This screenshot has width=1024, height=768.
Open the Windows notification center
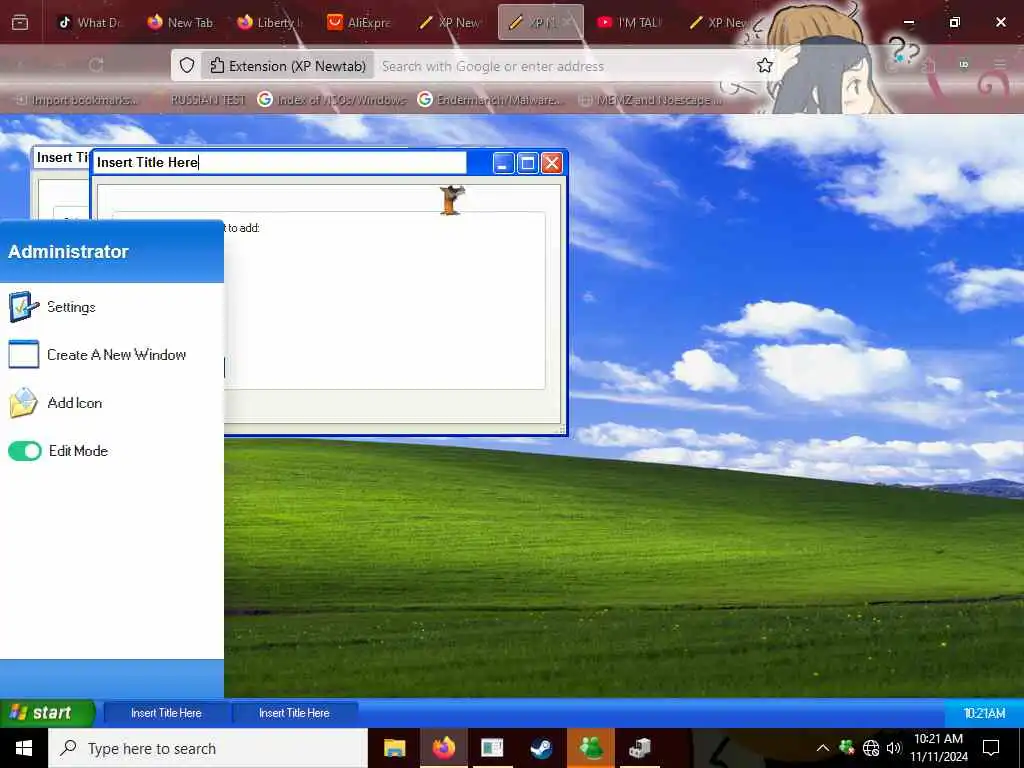point(991,748)
